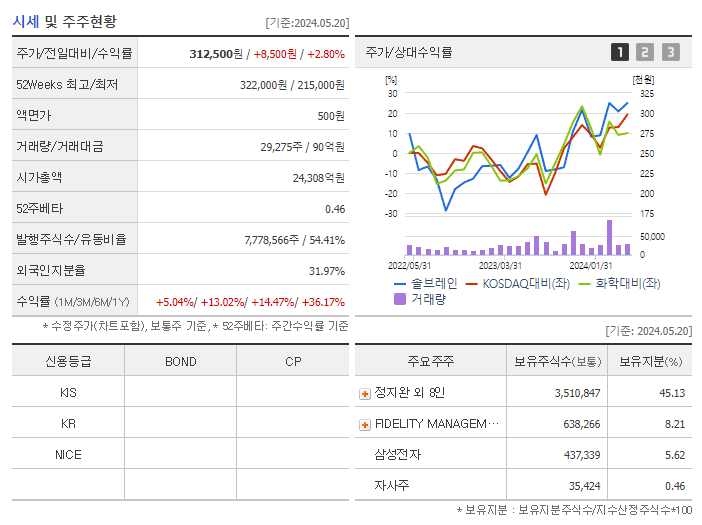
Task: Click the +2.80% return value
Action: coord(326,54)
